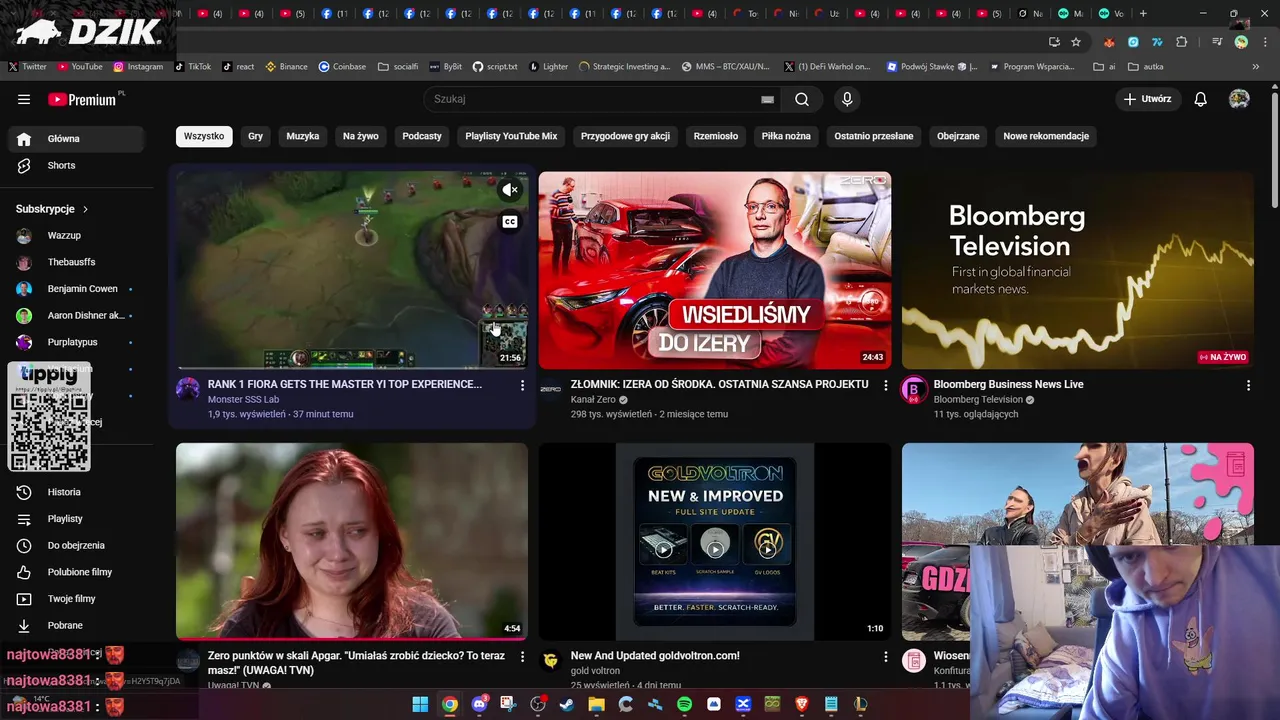Image resolution: width=1280 pixels, height=720 pixels.
Task: Open the Chrome extensions puzzle icon
Action: (1182, 42)
